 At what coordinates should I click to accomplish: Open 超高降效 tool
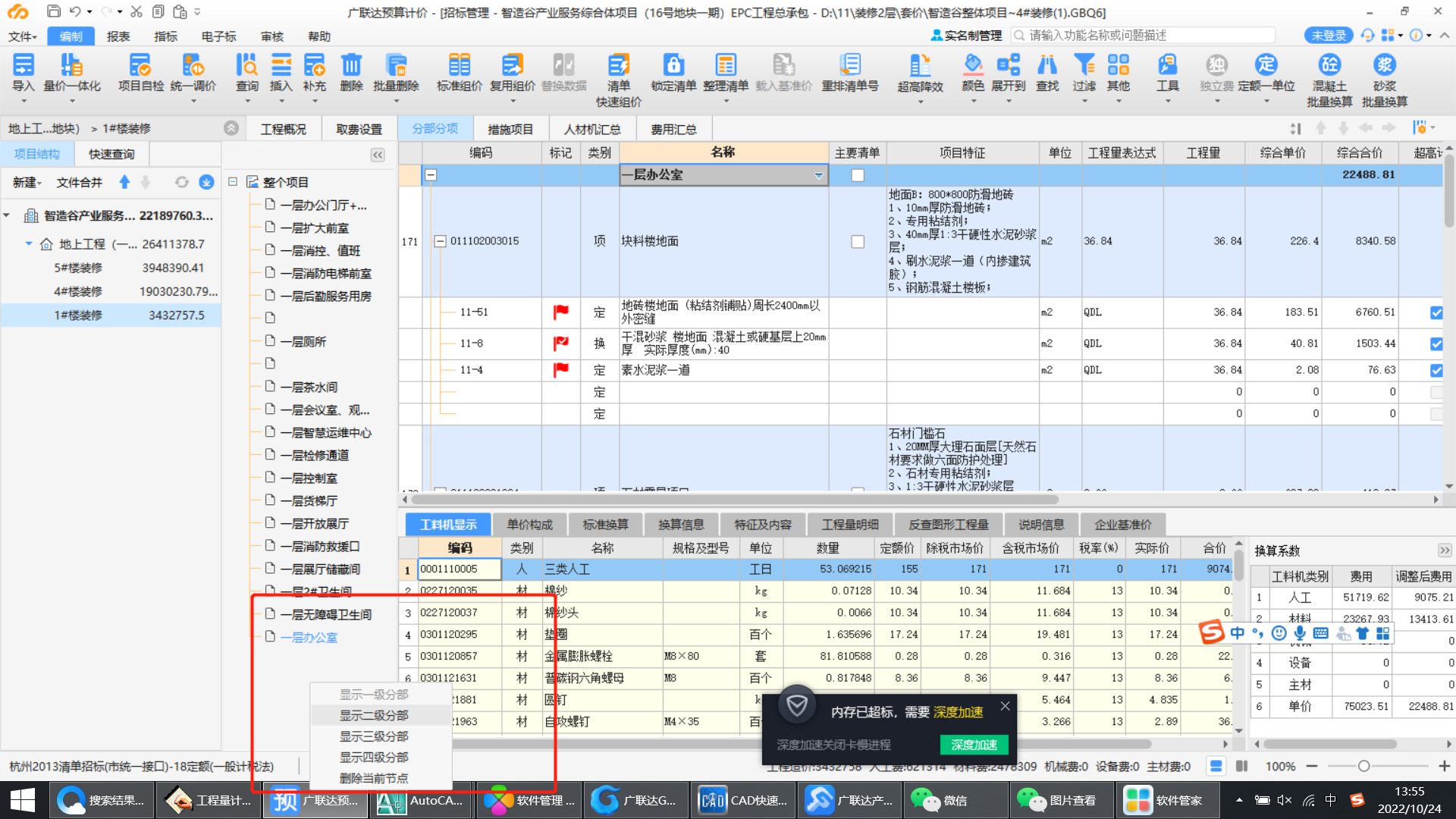(920, 74)
